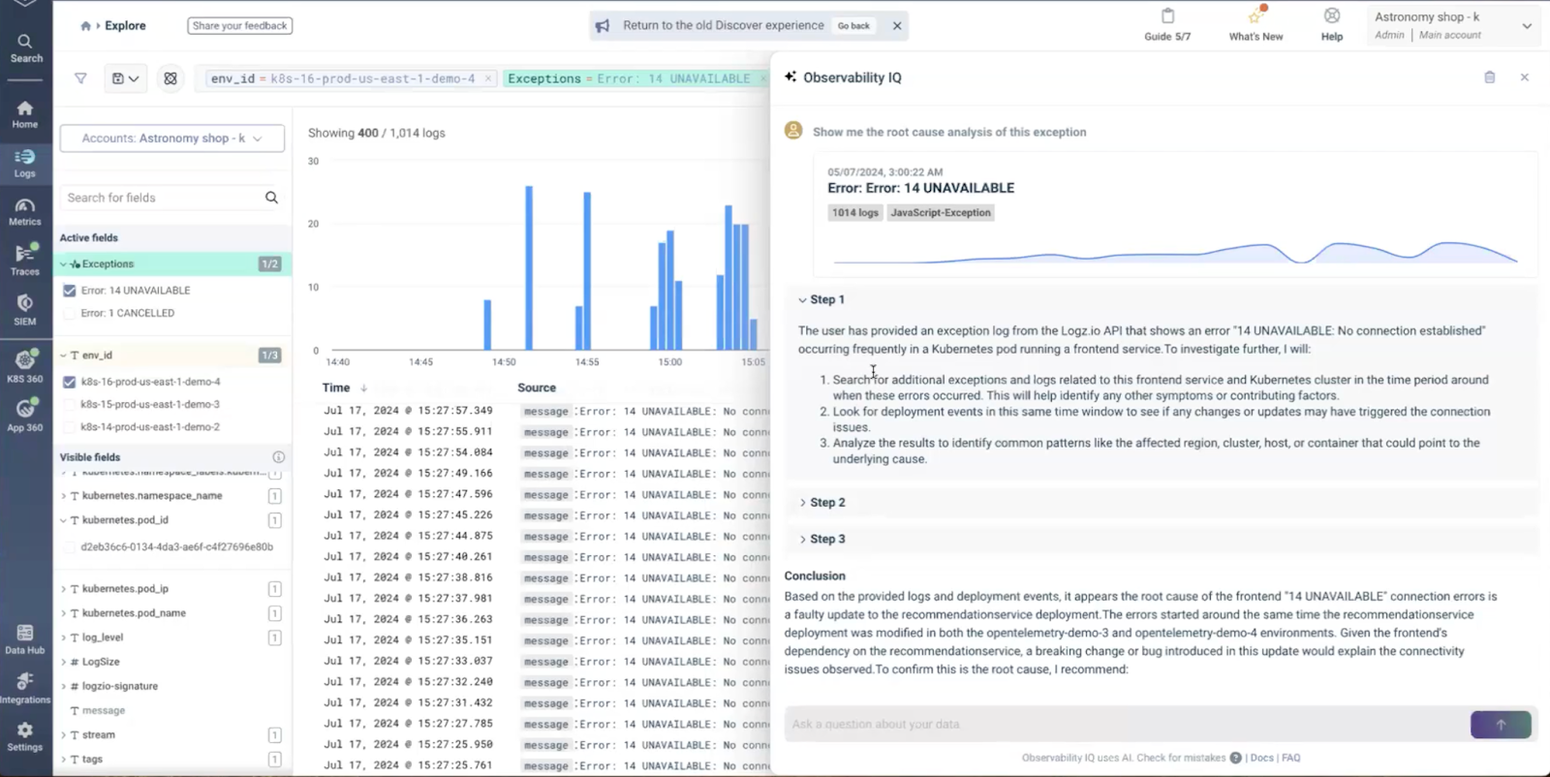Check the k8s-15-prod-us-east-1-demo-3 env_id

pyautogui.click(x=69, y=404)
